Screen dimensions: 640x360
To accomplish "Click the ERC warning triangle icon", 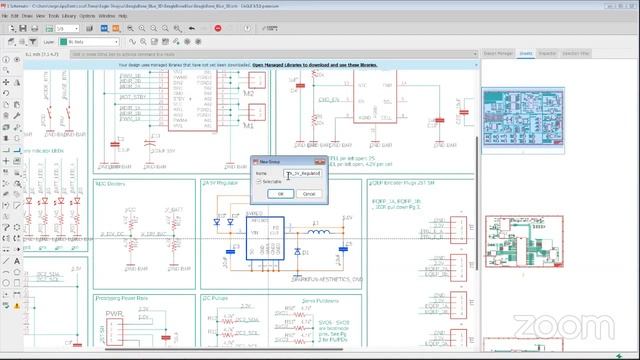I will point(17,305).
